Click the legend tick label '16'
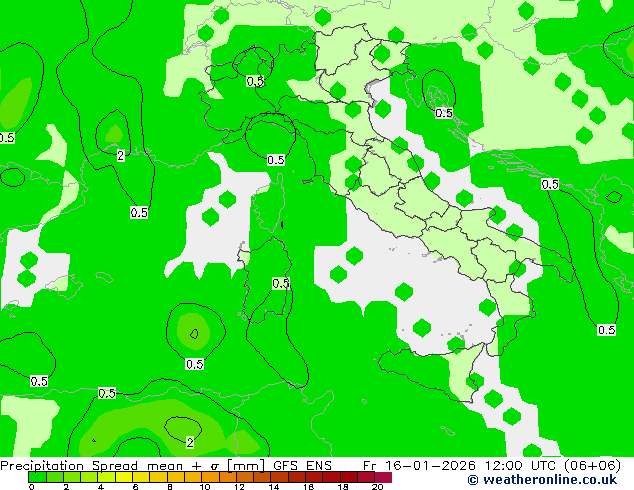The image size is (634, 490). coord(309,487)
